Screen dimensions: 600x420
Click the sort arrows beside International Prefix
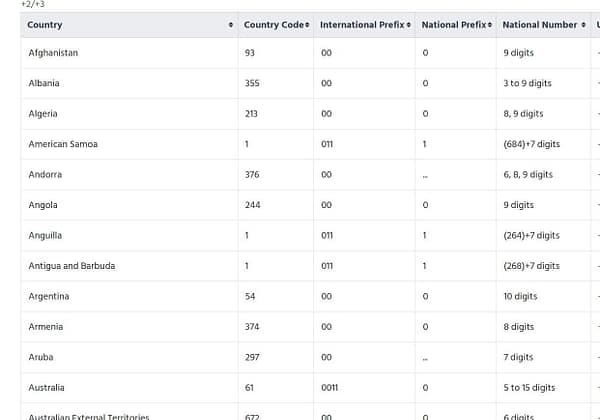pyautogui.click(x=409, y=25)
